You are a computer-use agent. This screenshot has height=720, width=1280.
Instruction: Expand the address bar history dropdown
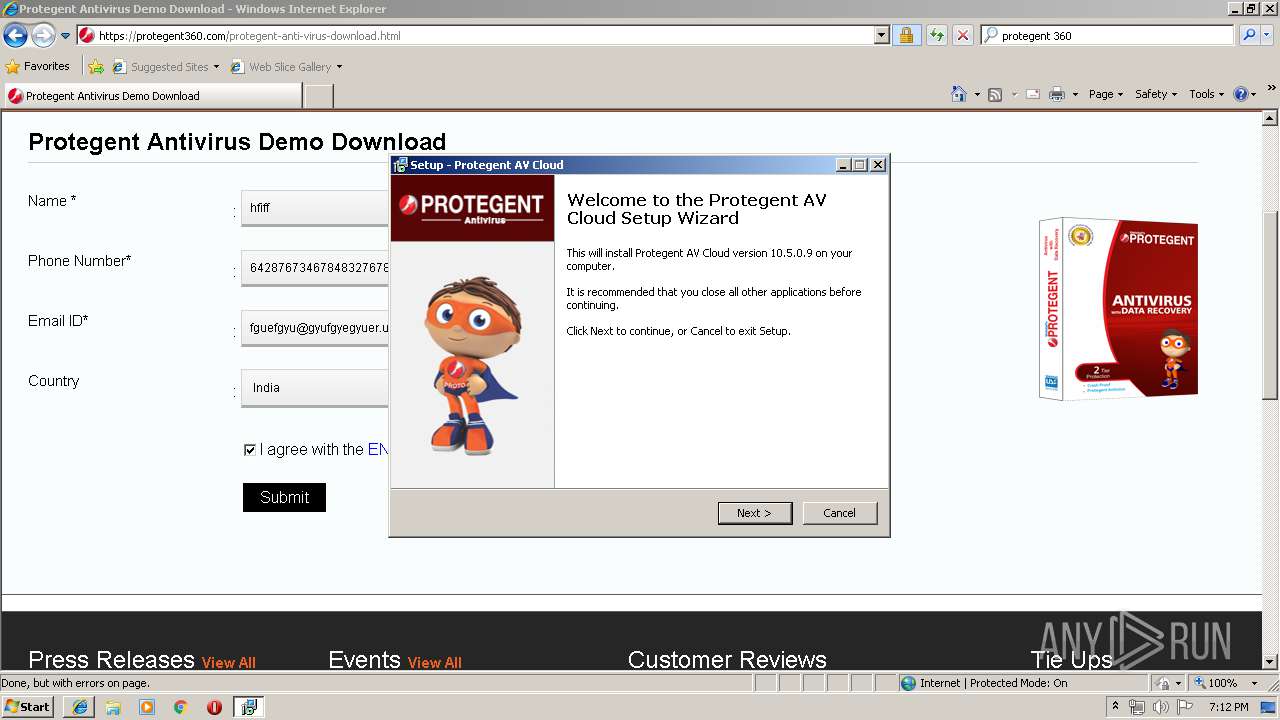point(881,35)
